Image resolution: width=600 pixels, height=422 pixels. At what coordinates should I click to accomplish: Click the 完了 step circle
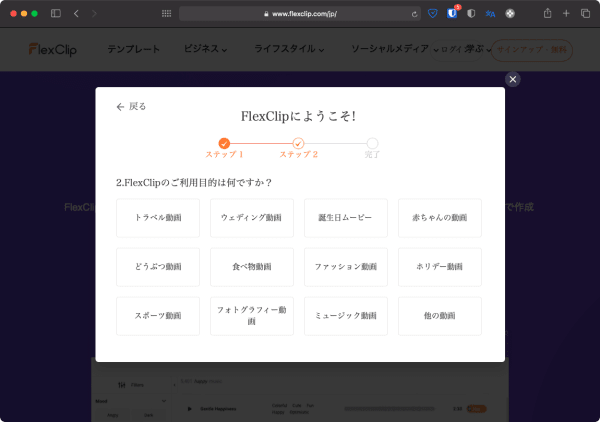tap(372, 143)
